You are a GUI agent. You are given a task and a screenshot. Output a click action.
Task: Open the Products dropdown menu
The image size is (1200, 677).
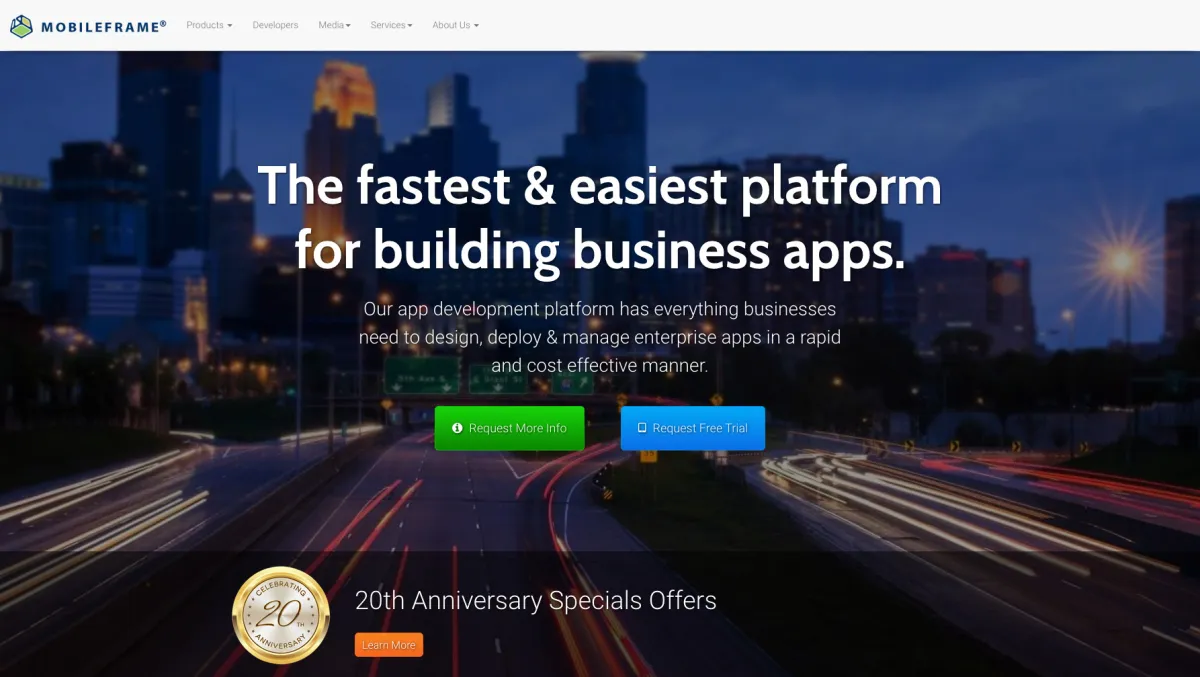point(209,25)
